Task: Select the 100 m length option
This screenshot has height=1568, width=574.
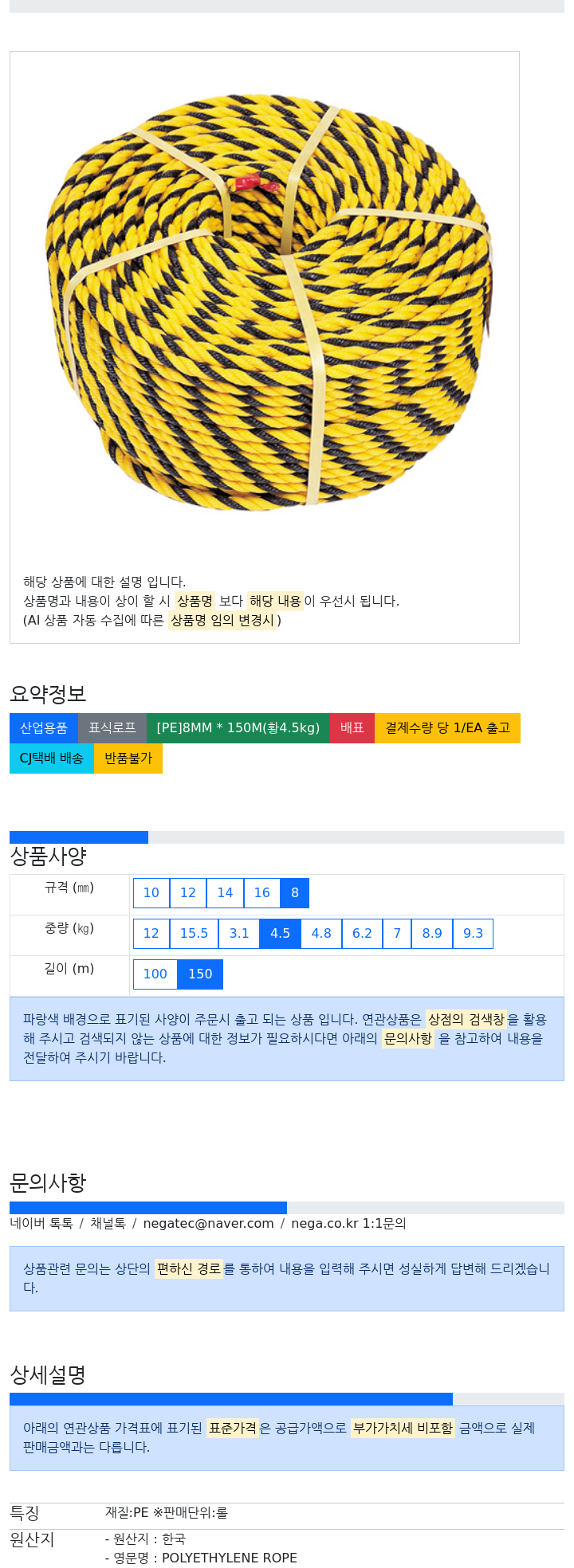Action: pos(155,974)
